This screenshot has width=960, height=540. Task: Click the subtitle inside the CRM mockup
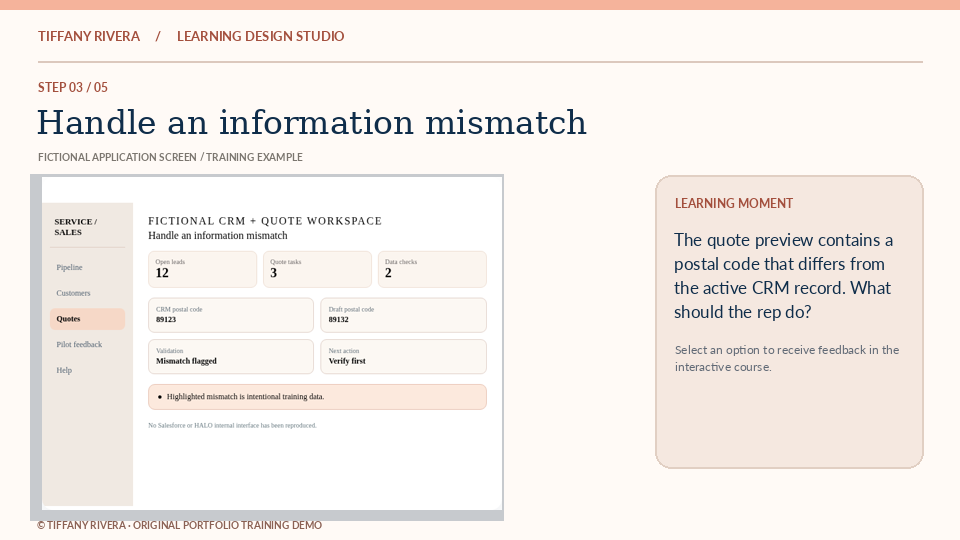coord(217,236)
